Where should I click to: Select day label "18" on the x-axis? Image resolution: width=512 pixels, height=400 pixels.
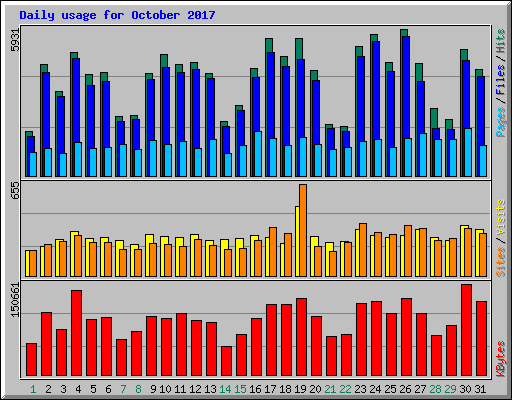pyautogui.click(x=285, y=389)
